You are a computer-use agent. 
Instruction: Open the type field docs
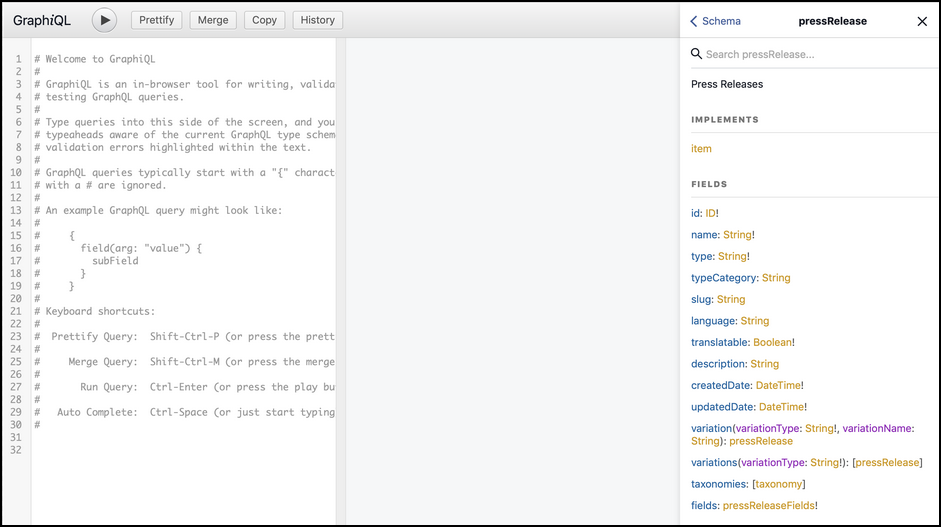(x=702, y=256)
